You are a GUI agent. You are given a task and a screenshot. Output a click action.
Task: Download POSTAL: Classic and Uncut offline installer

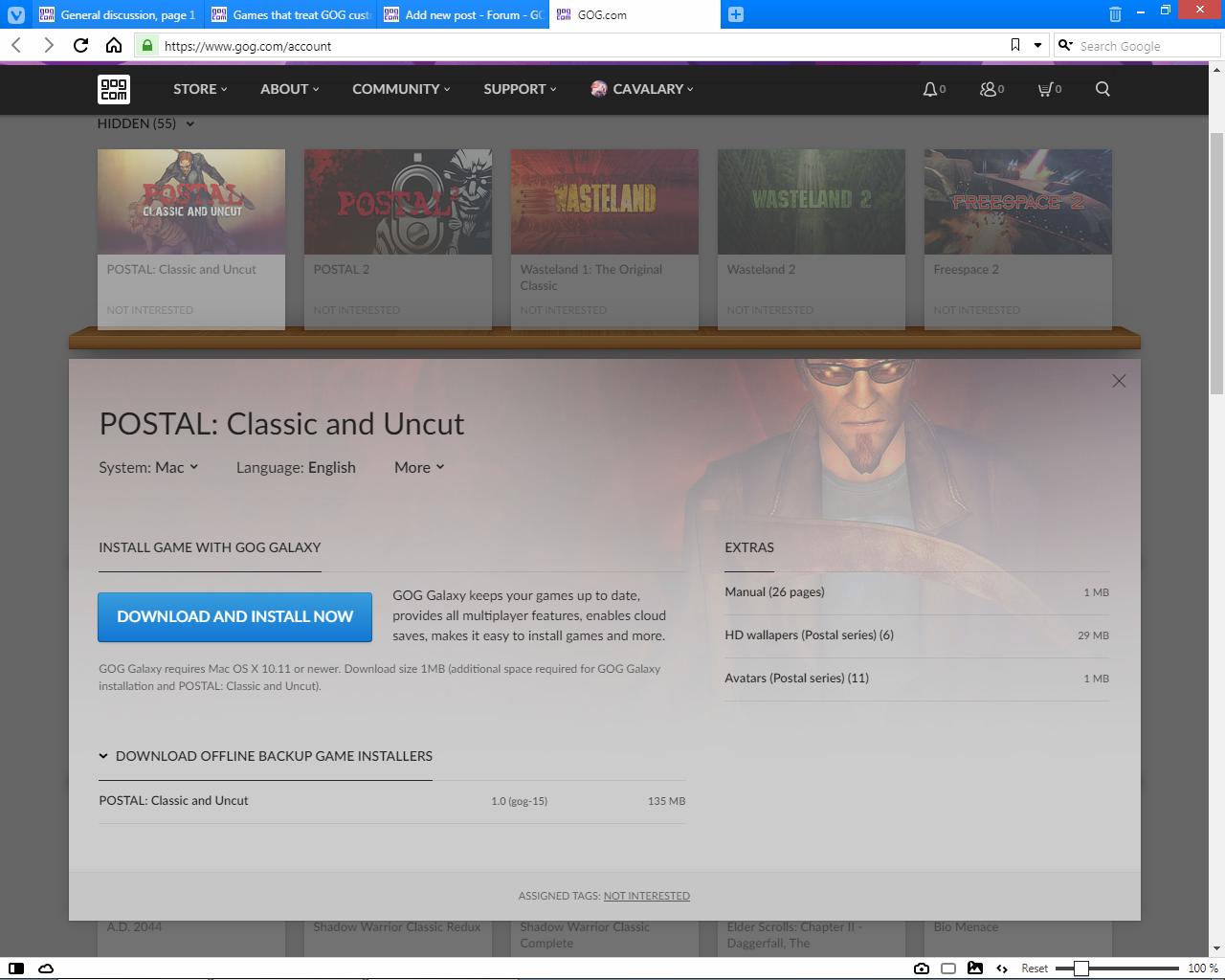(x=391, y=801)
